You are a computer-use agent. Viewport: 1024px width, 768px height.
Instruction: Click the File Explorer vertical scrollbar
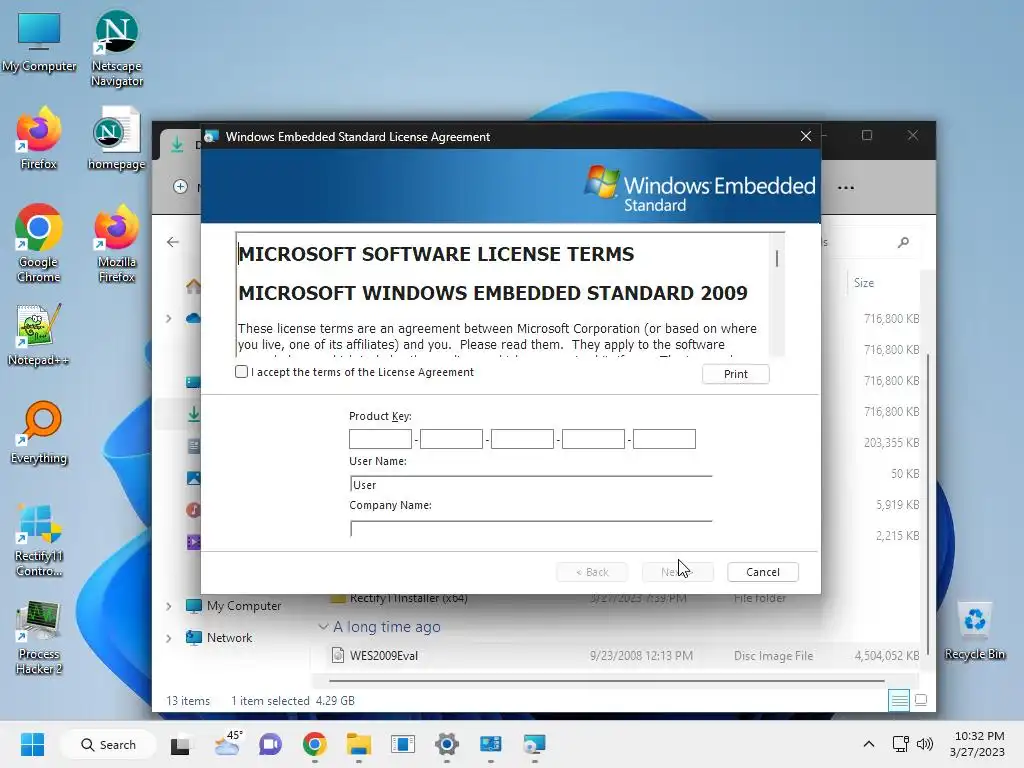click(x=927, y=502)
